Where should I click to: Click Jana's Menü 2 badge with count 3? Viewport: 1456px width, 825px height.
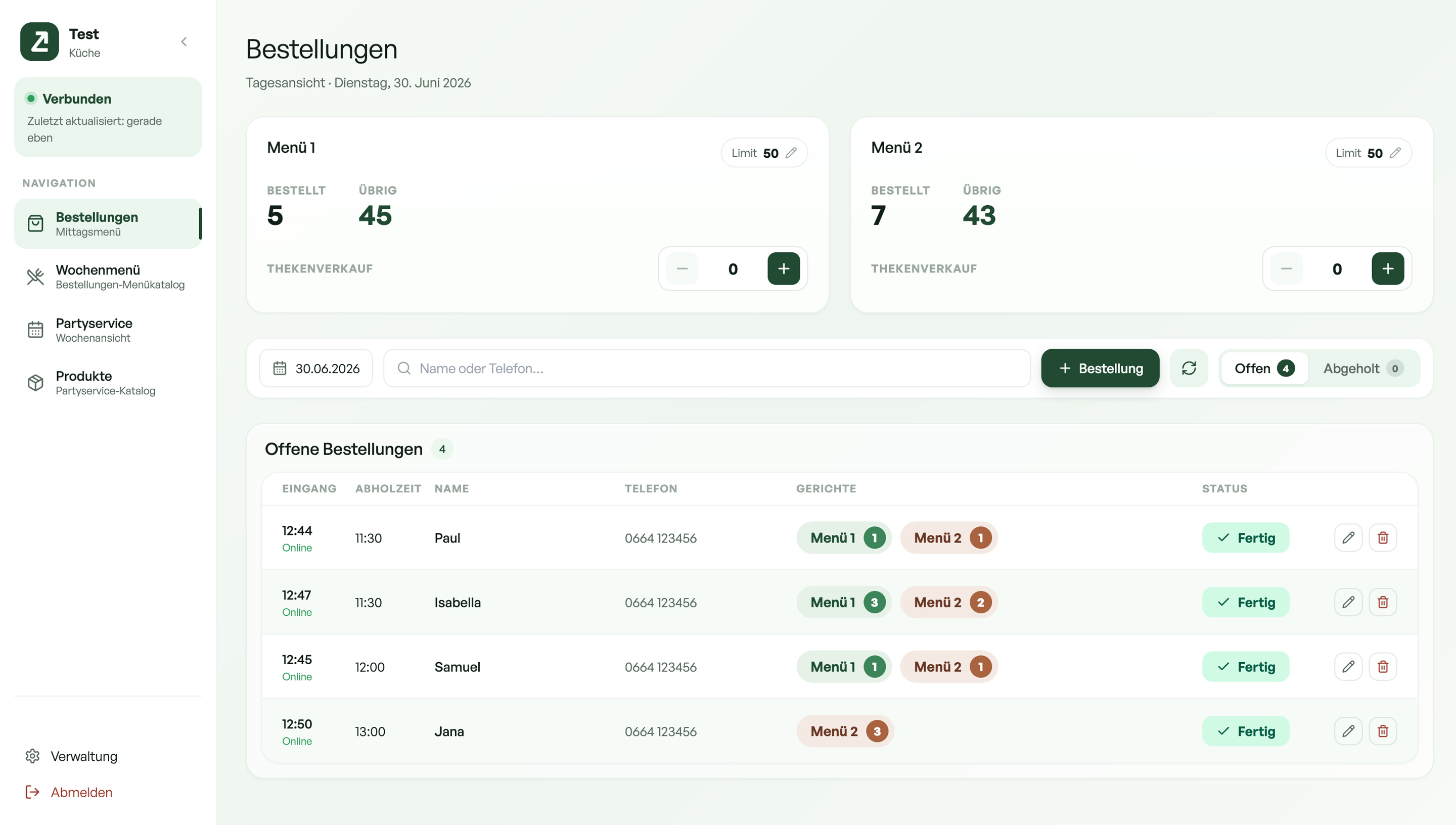coord(845,731)
